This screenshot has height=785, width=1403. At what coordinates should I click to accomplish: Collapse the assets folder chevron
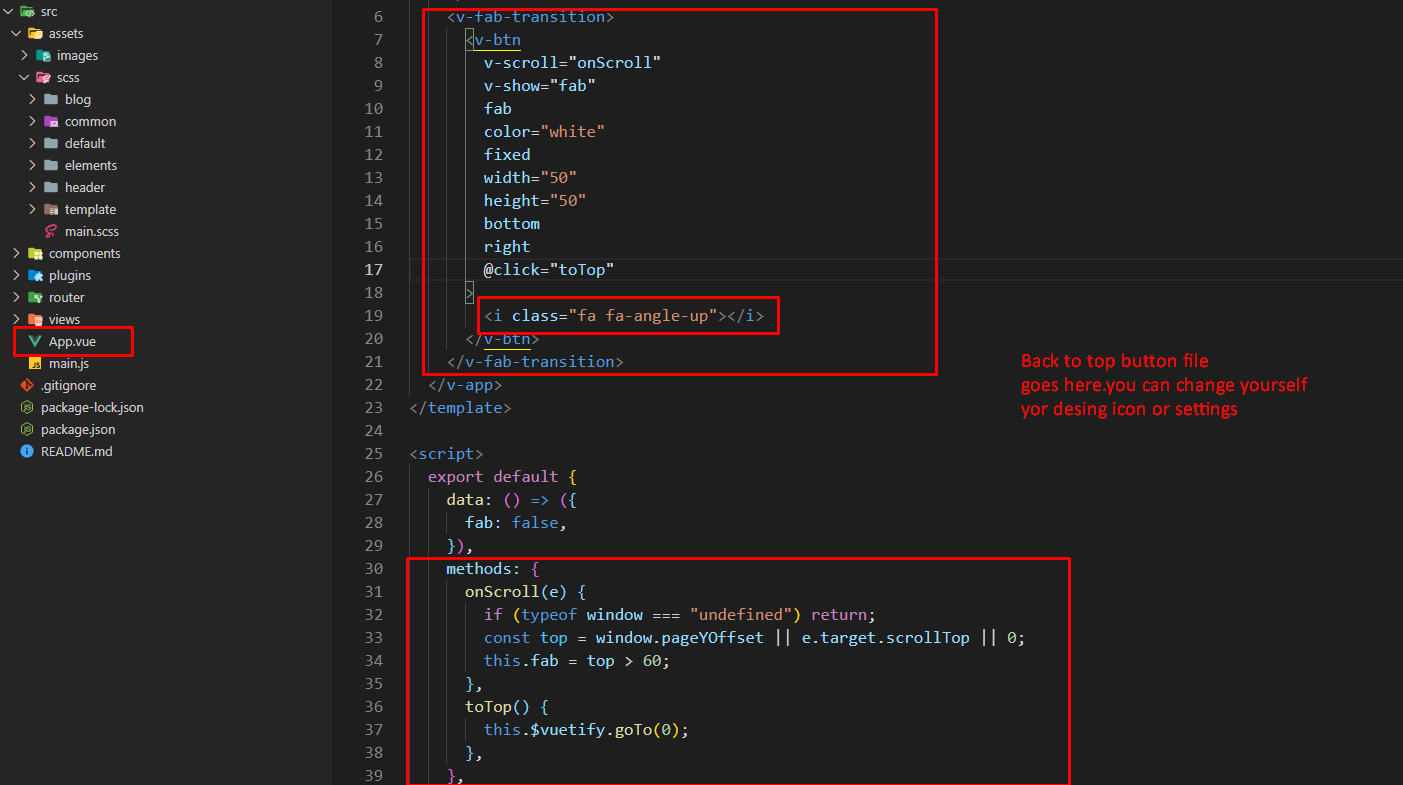16,34
